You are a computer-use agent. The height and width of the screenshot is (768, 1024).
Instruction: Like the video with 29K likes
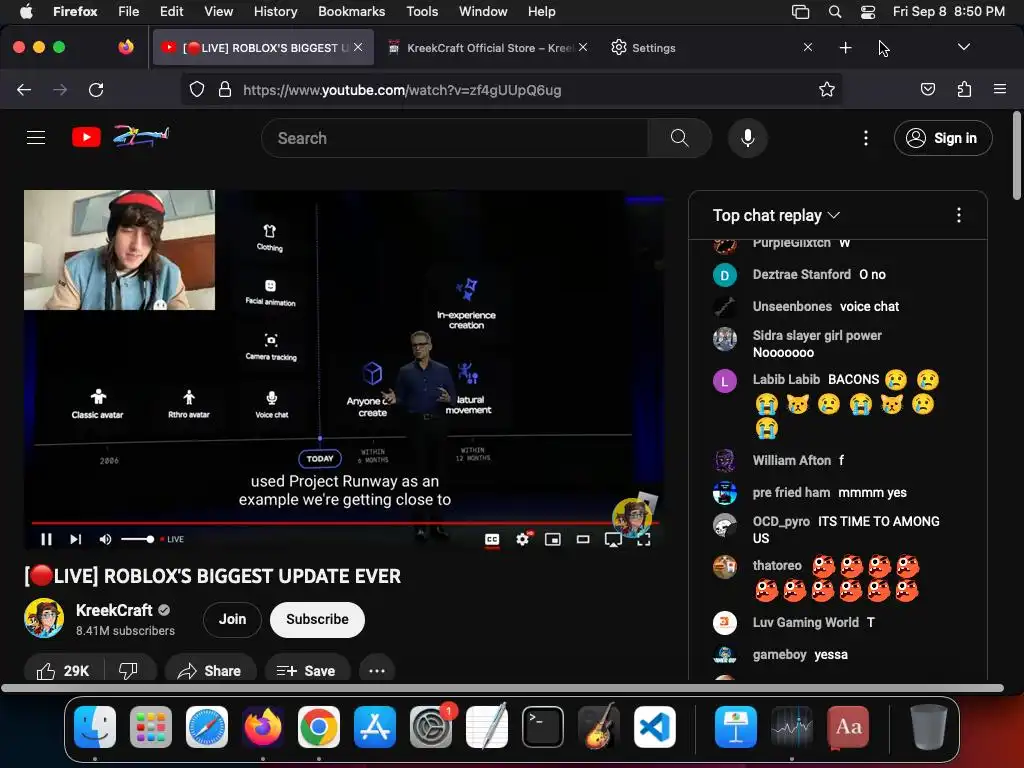pos(63,671)
